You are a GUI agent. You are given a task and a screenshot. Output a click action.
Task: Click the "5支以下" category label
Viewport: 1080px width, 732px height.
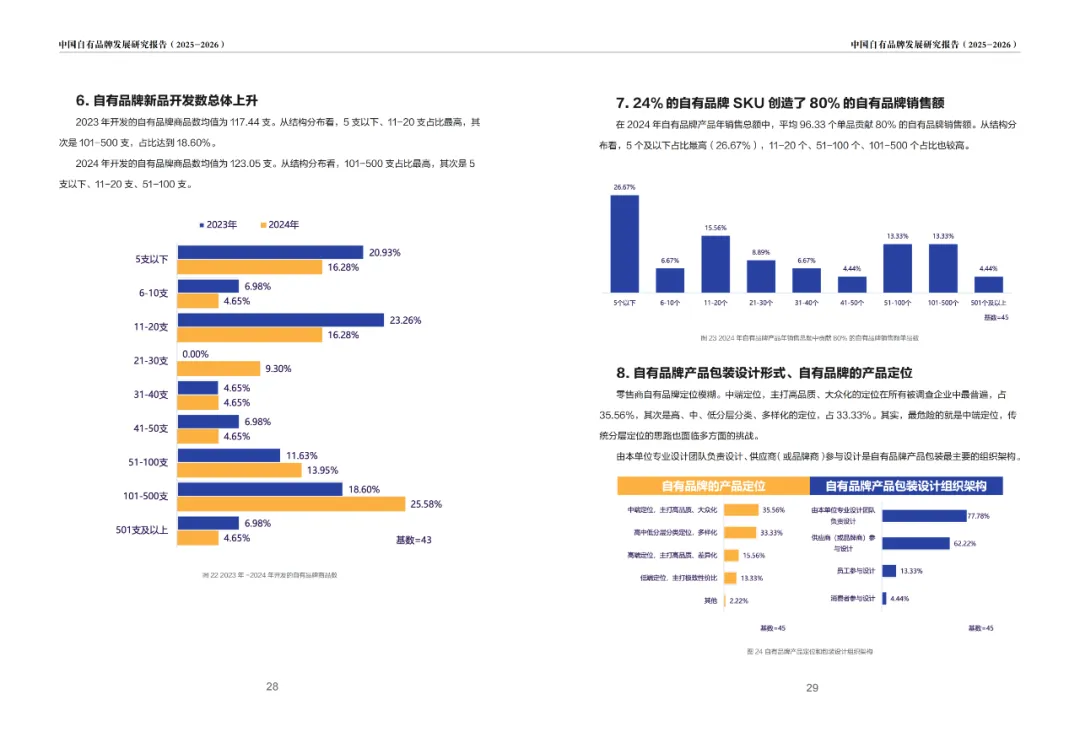[152, 260]
